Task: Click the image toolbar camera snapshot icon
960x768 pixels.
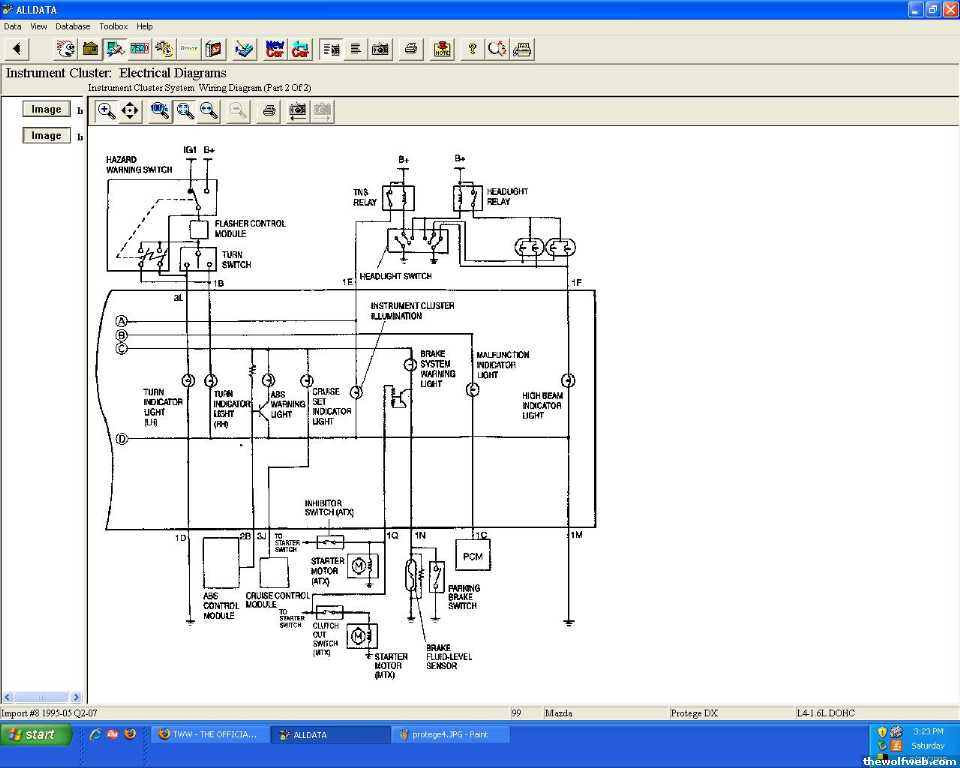Action: tap(297, 111)
